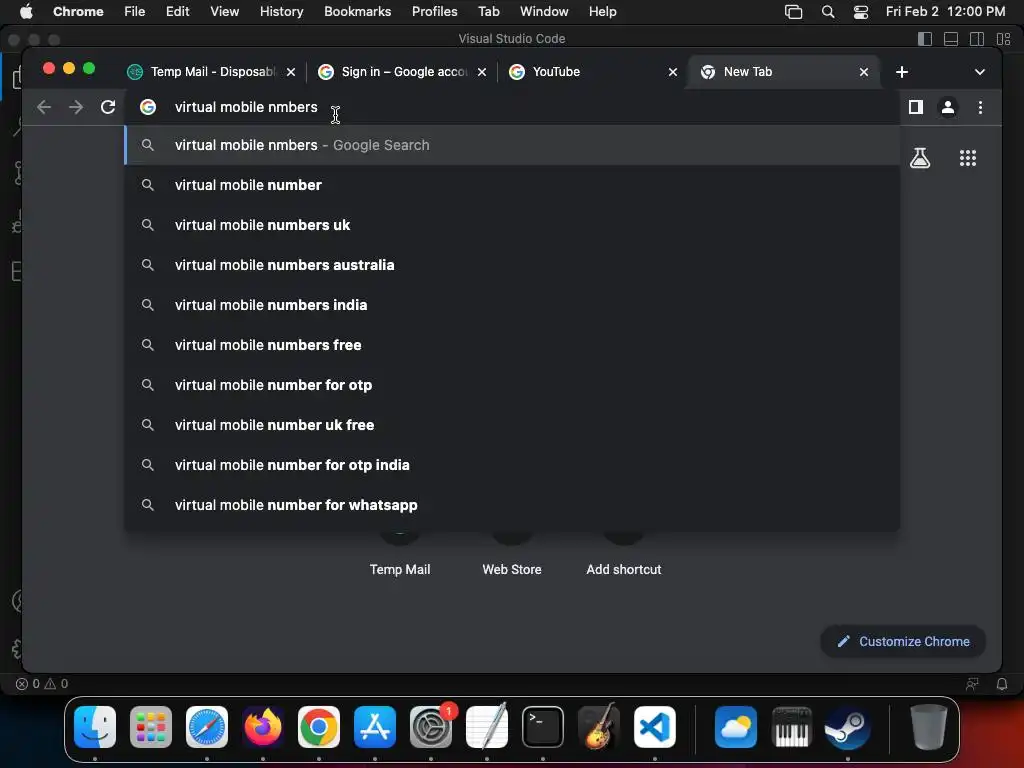
Task: Click the Add shortcut tile
Action: 624,555
